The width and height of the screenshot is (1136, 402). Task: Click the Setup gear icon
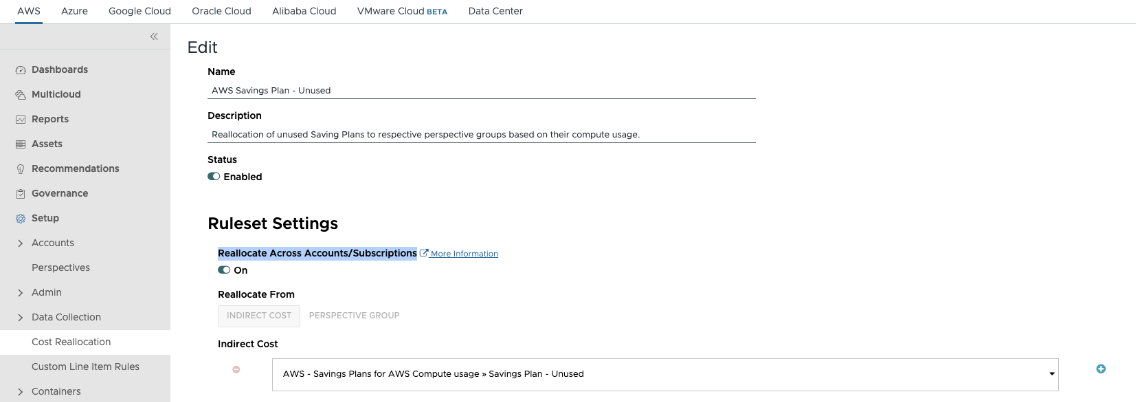coord(20,218)
